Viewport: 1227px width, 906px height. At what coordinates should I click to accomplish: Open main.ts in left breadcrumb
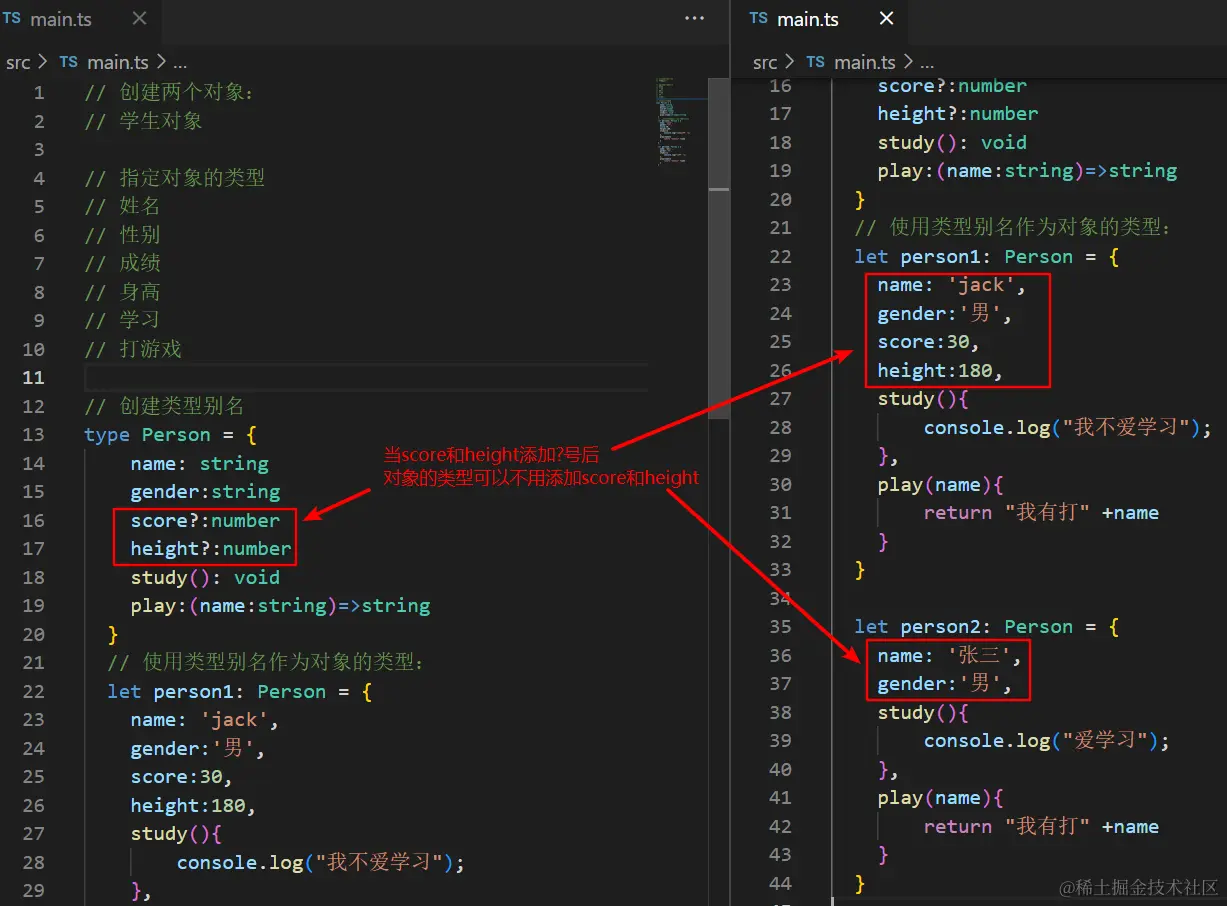click(118, 62)
